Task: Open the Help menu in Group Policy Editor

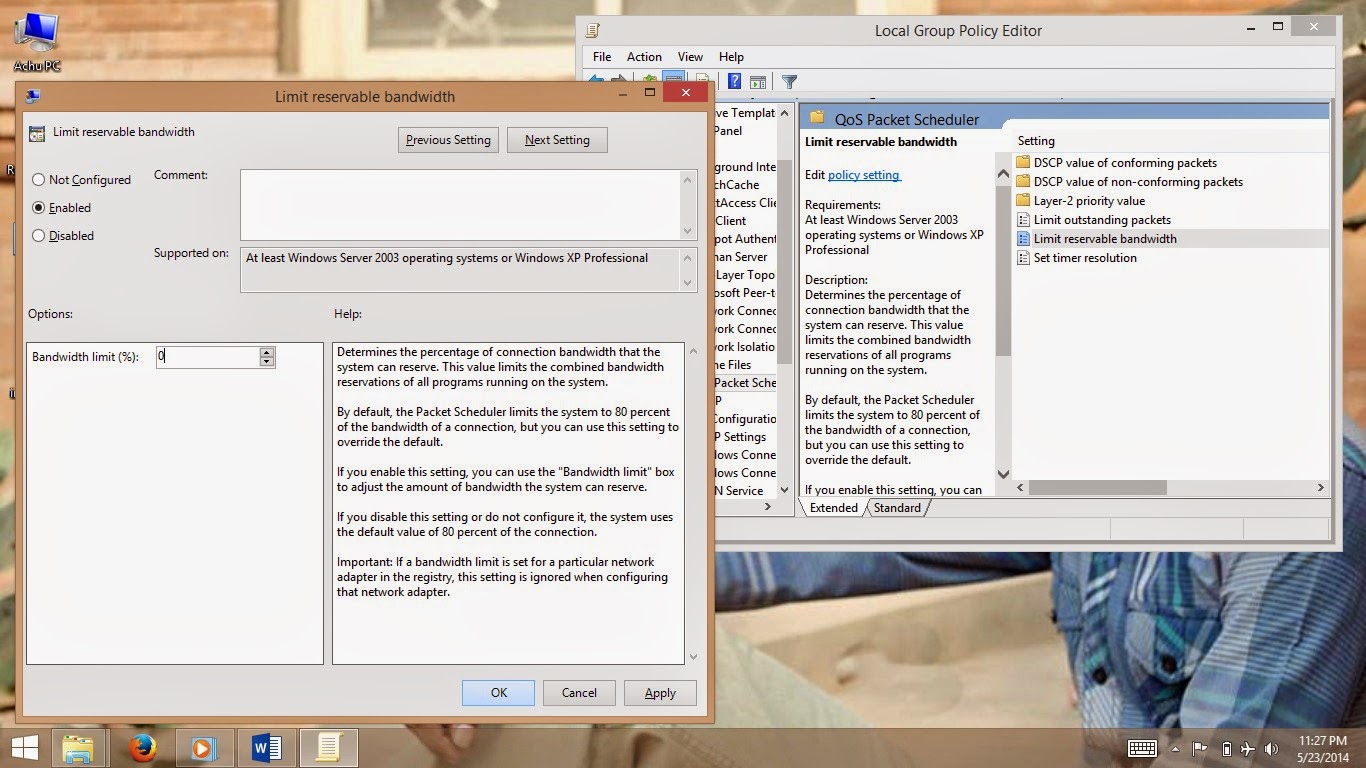Action: point(731,57)
